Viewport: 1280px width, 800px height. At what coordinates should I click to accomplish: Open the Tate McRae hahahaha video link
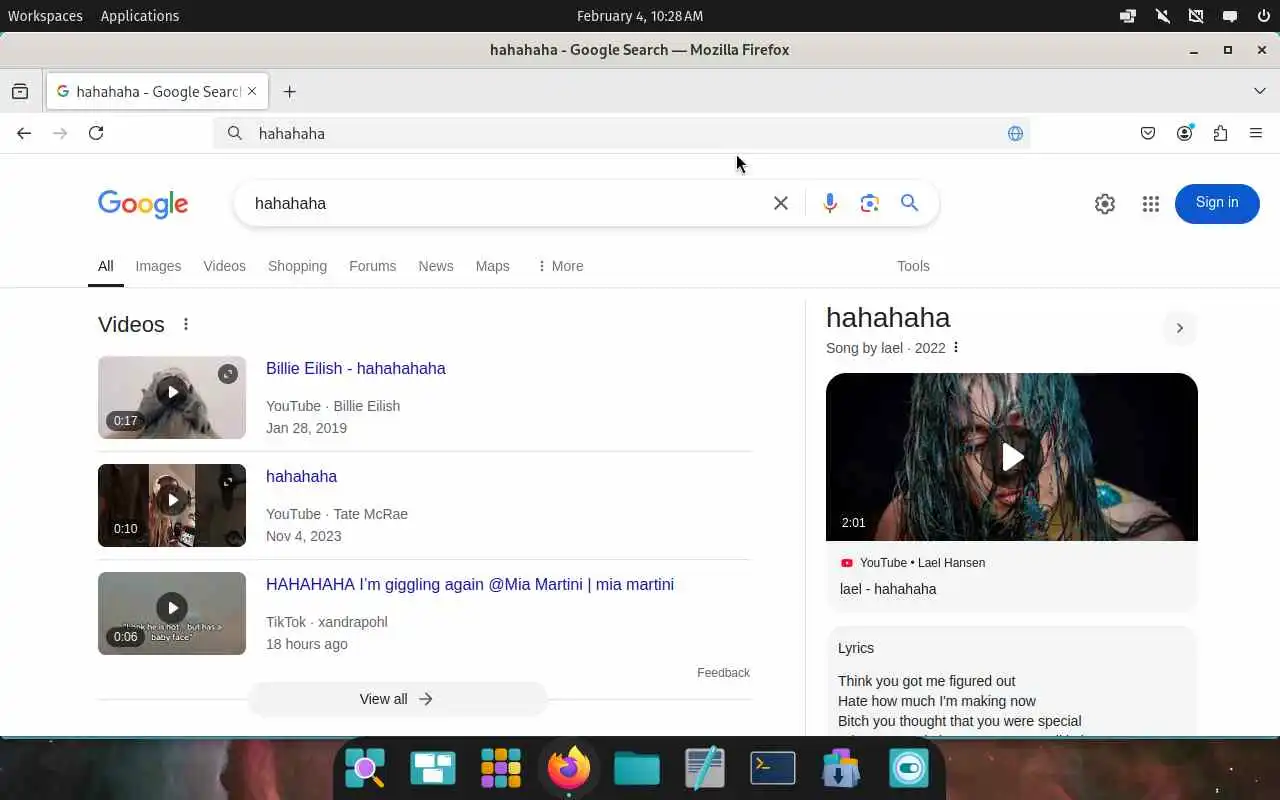pos(301,476)
